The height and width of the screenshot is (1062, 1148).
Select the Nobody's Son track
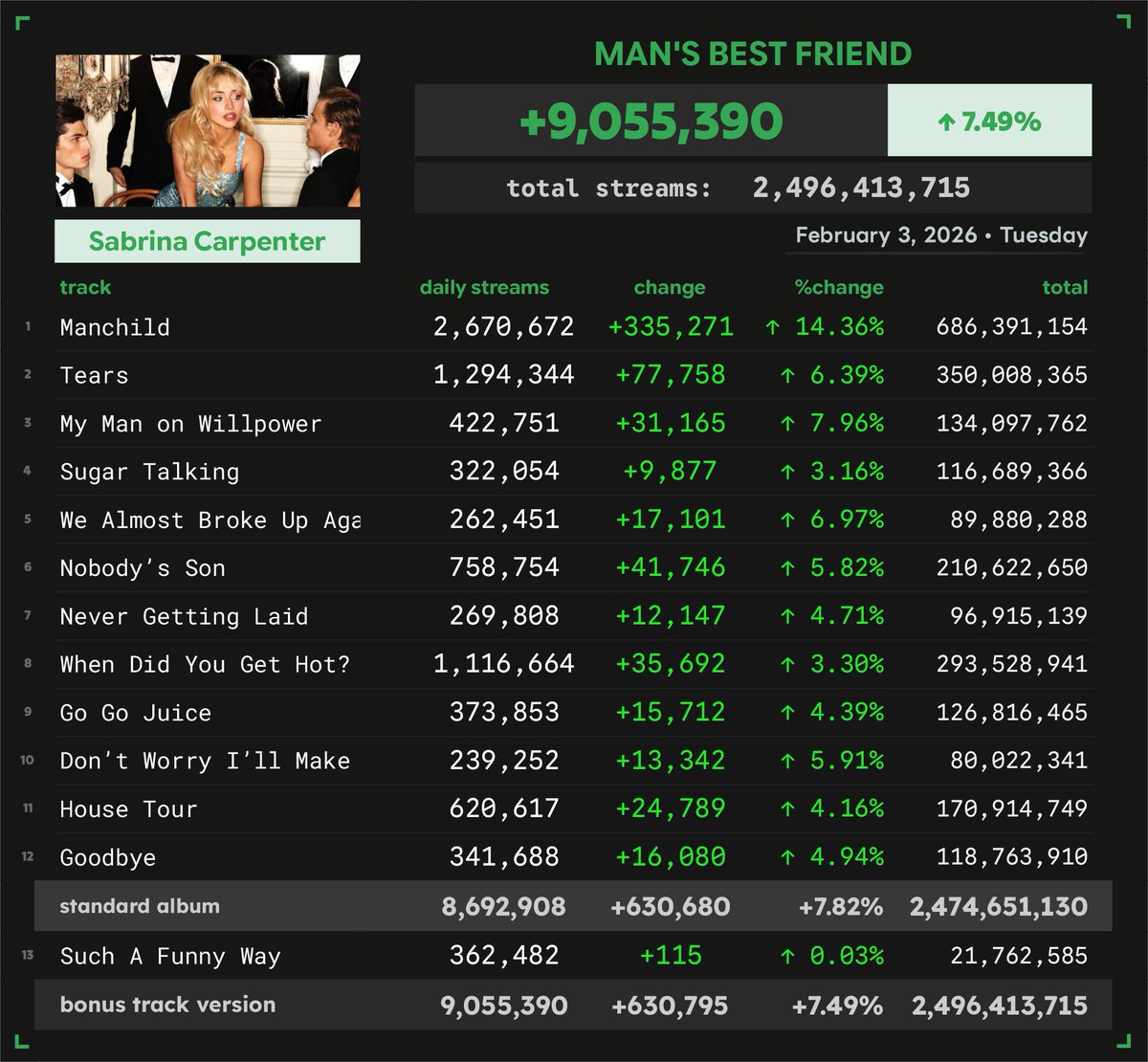(143, 568)
